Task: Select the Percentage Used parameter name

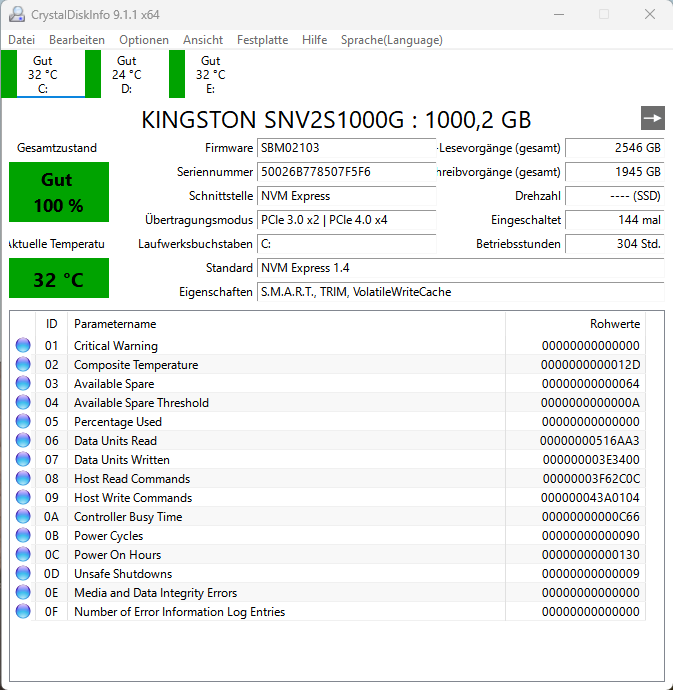Action: [x=118, y=422]
